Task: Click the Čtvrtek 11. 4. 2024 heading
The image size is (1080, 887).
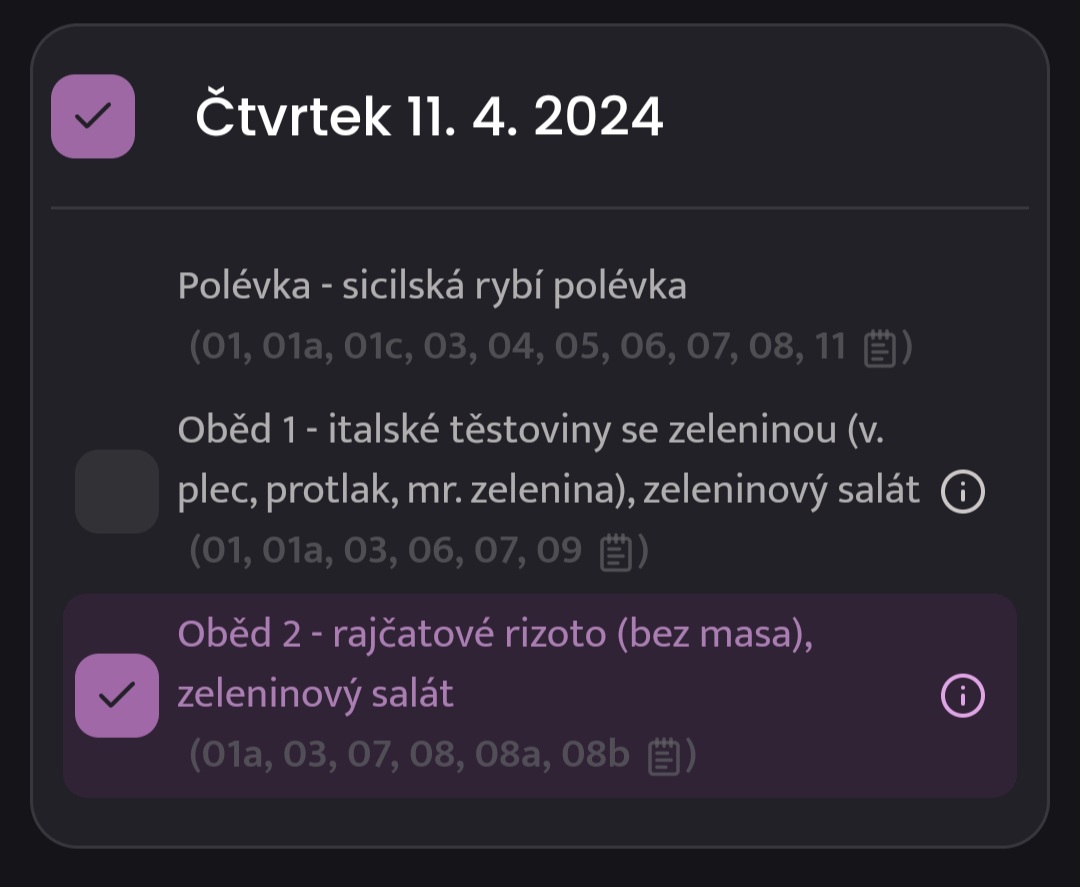Action: pyautogui.click(x=429, y=116)
